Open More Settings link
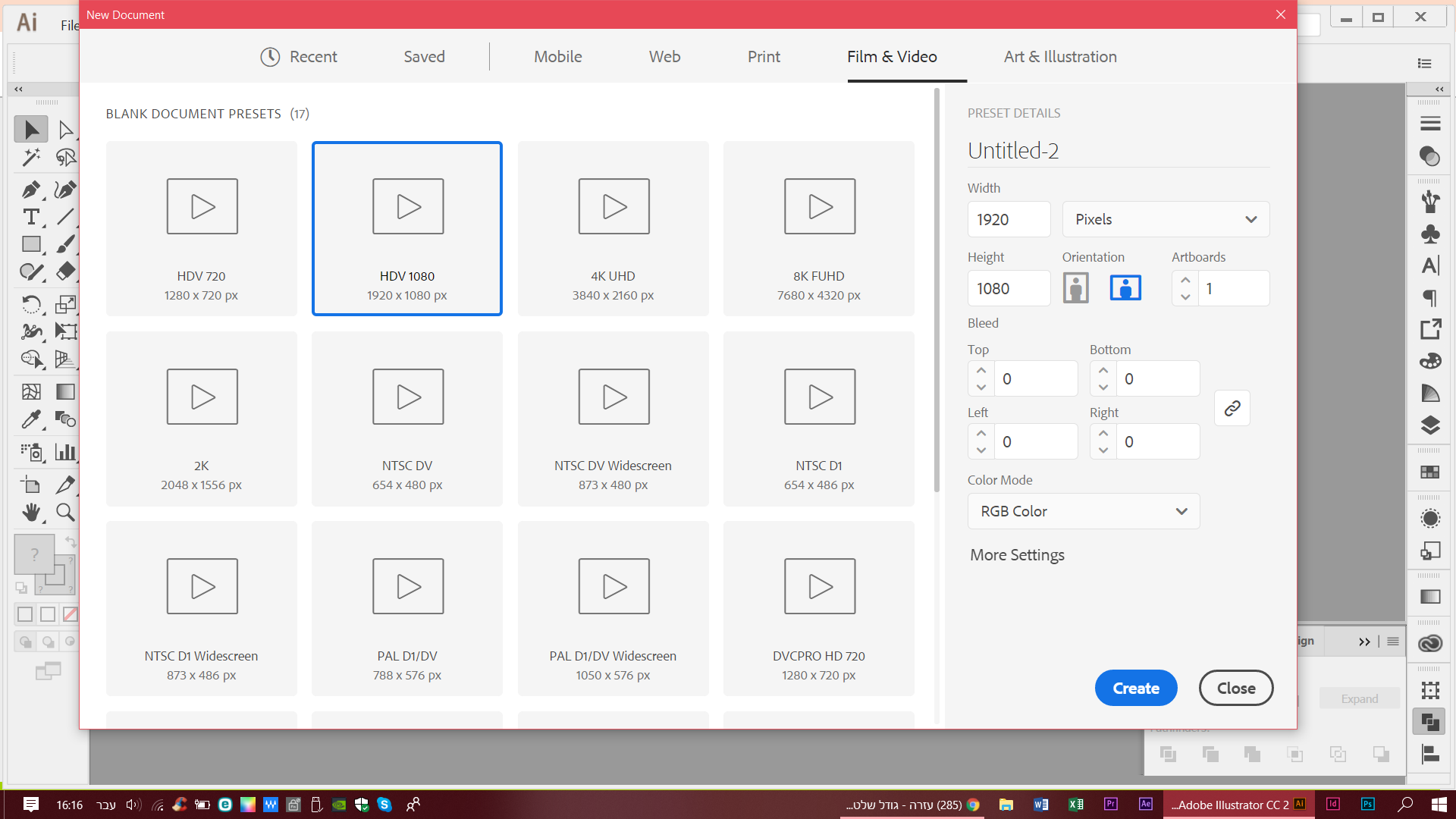The image size is (1456, 819). (1017, 555)
